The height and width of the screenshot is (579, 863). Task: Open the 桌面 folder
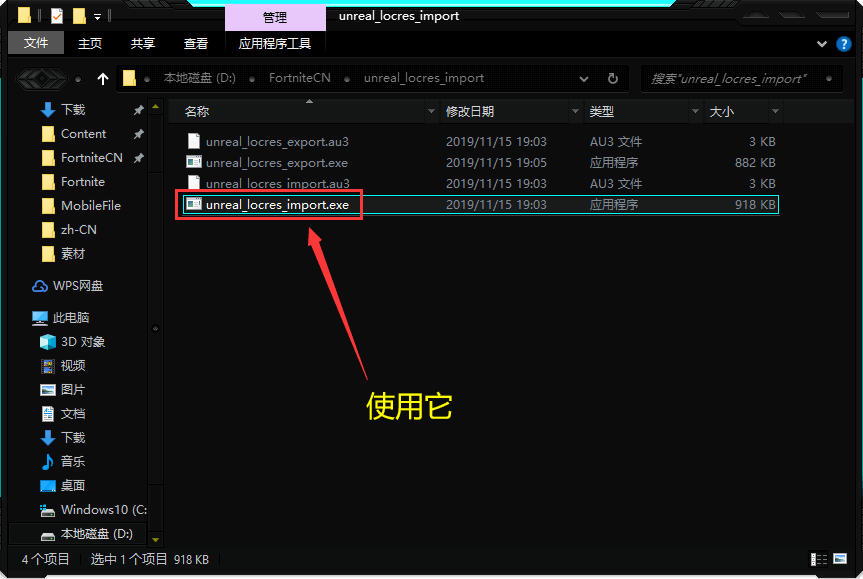(73, 485)
